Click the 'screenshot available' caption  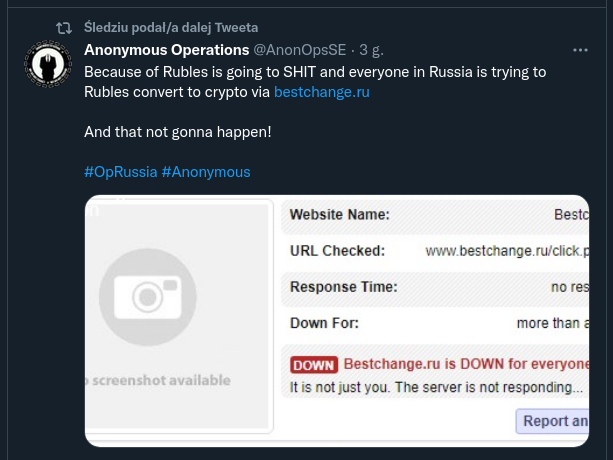[x=158, y=380]
